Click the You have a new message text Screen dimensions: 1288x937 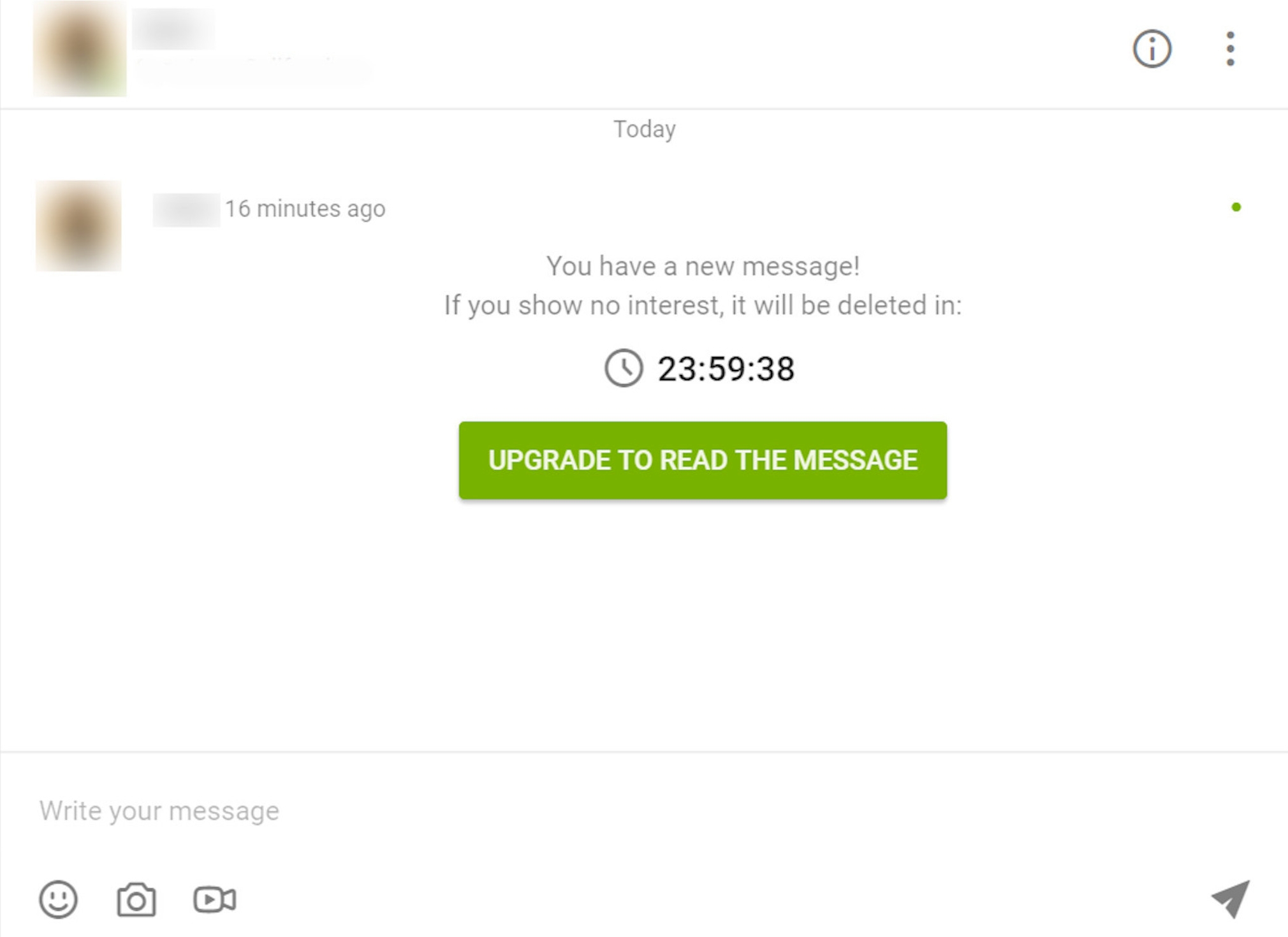703,266
